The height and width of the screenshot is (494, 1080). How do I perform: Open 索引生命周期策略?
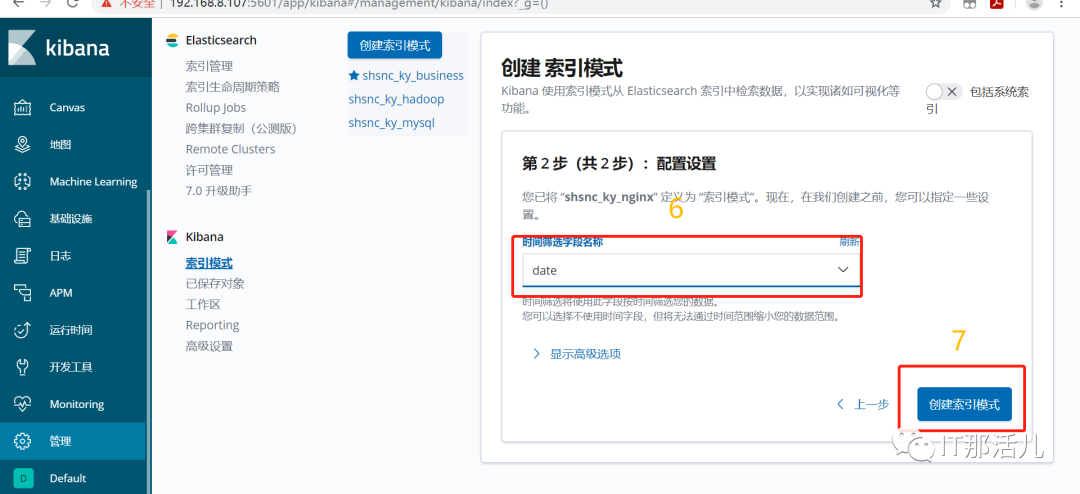pyautogui.click(x=233, y=87)
